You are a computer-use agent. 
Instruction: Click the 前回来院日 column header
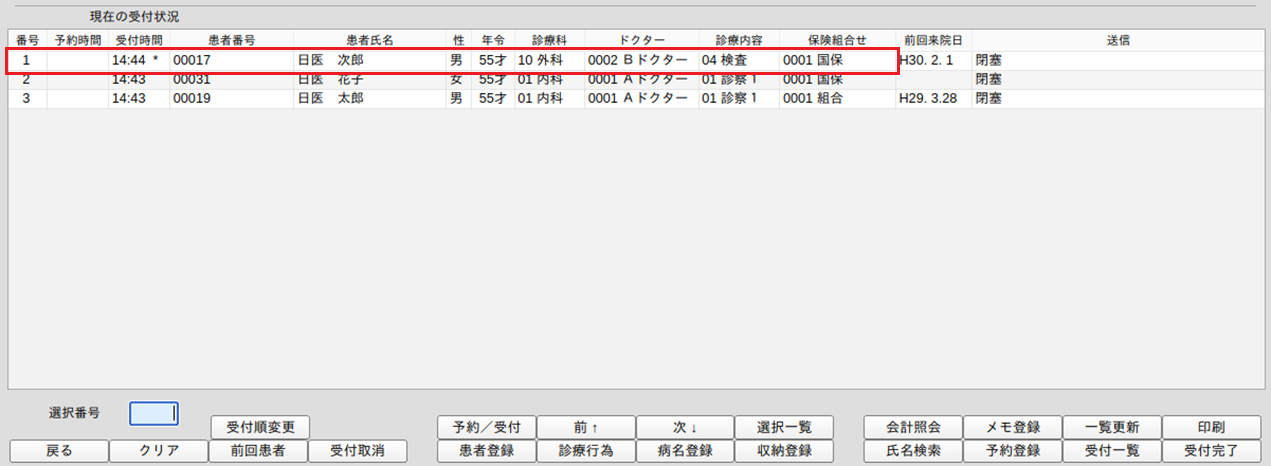click(x=933, y=40)
